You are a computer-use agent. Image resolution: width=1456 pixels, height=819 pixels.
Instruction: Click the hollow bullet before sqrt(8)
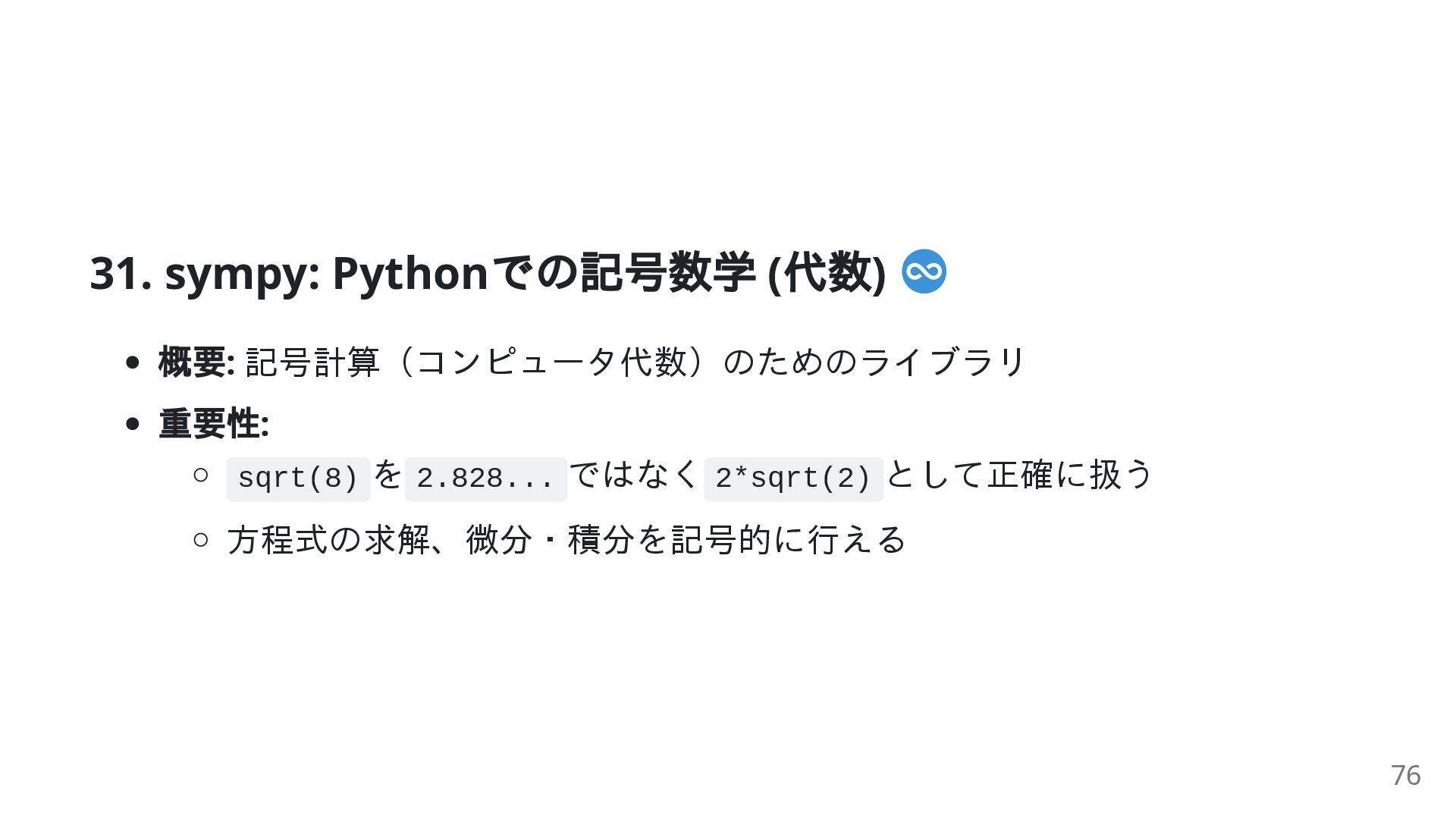coord(200,475)
